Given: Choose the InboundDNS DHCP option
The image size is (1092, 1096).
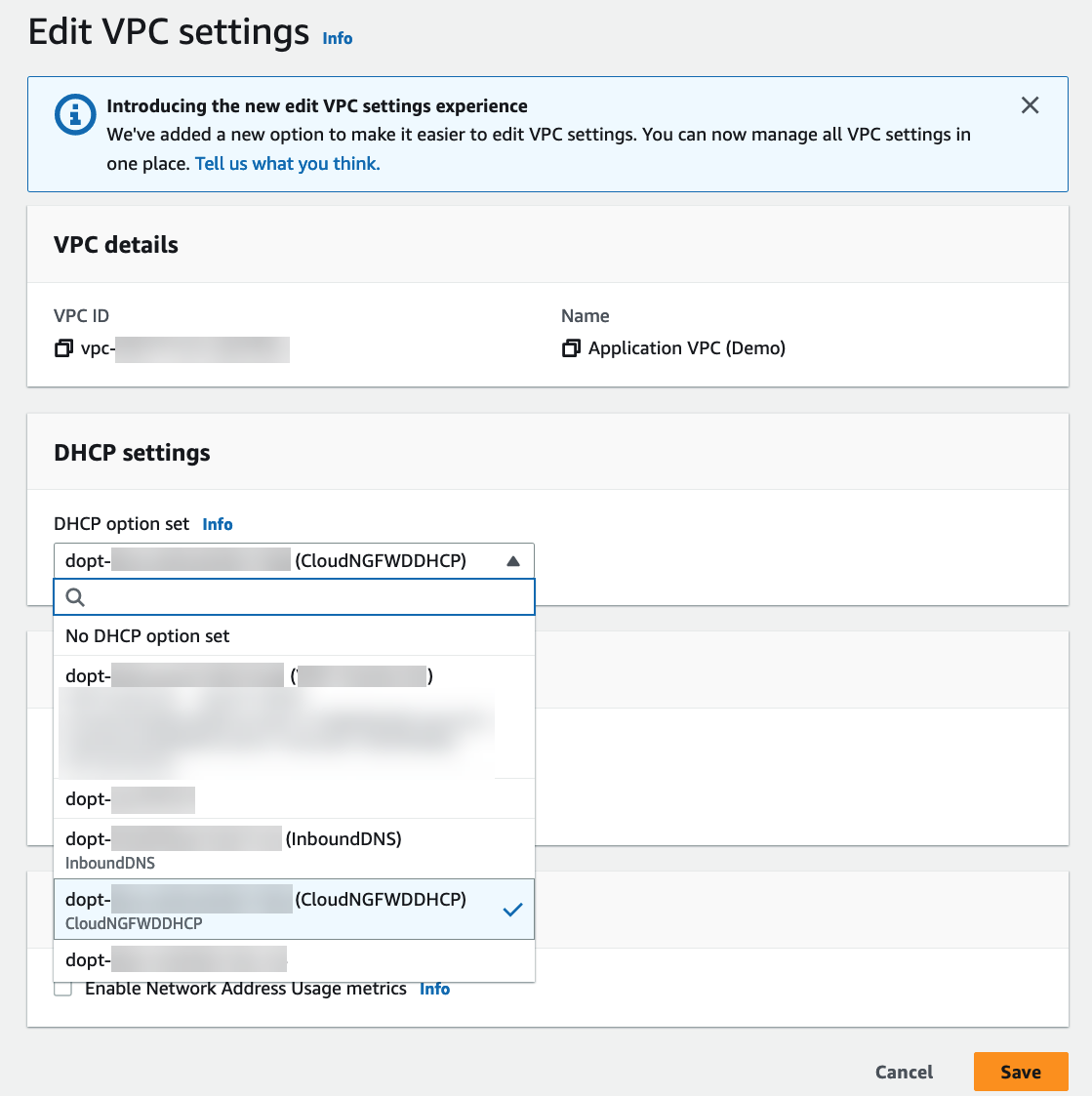Looking at the screenshot, I should coord(293,849).
